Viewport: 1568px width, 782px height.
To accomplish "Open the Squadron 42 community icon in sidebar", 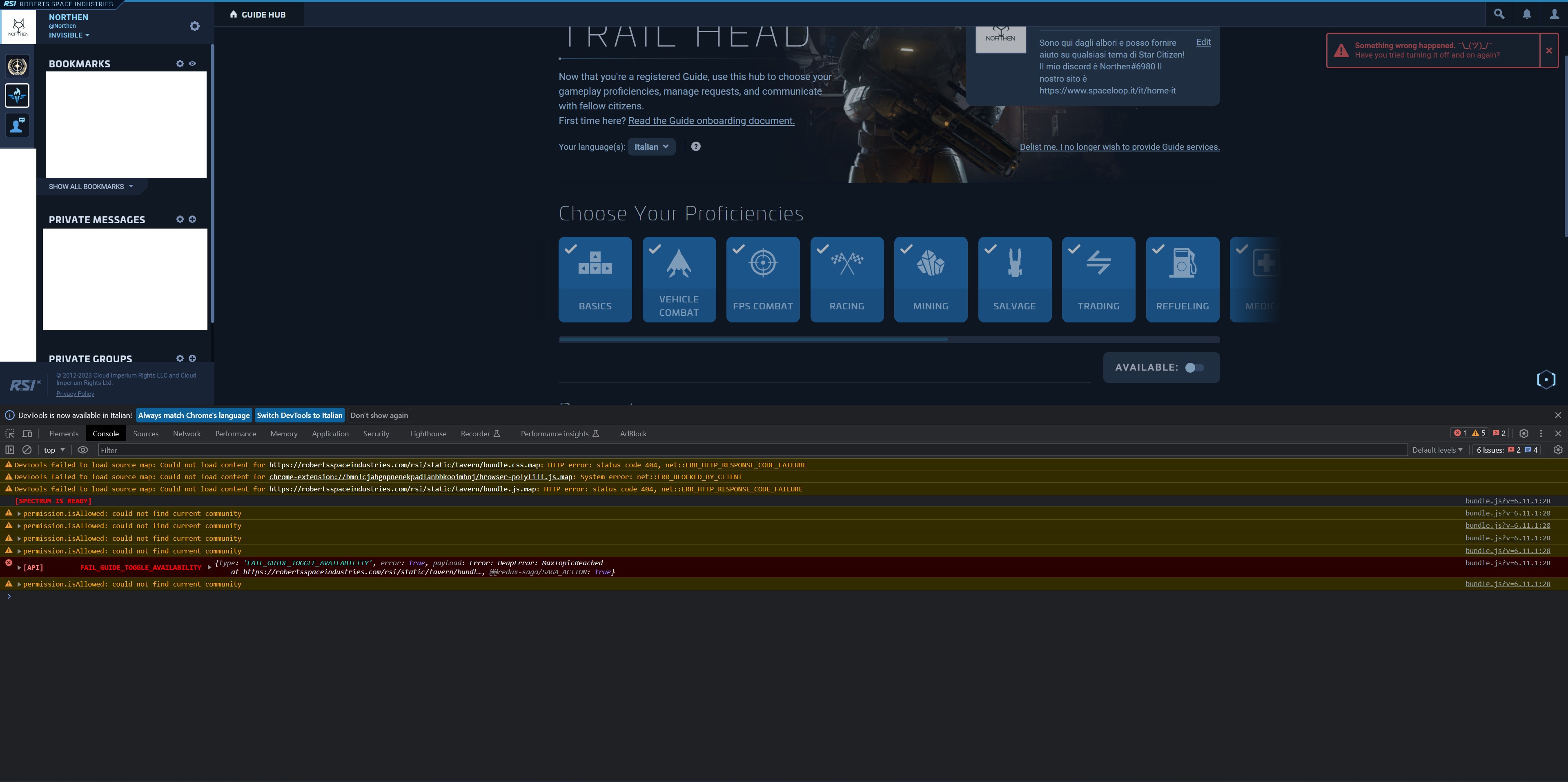I will [x=17, y=96].
